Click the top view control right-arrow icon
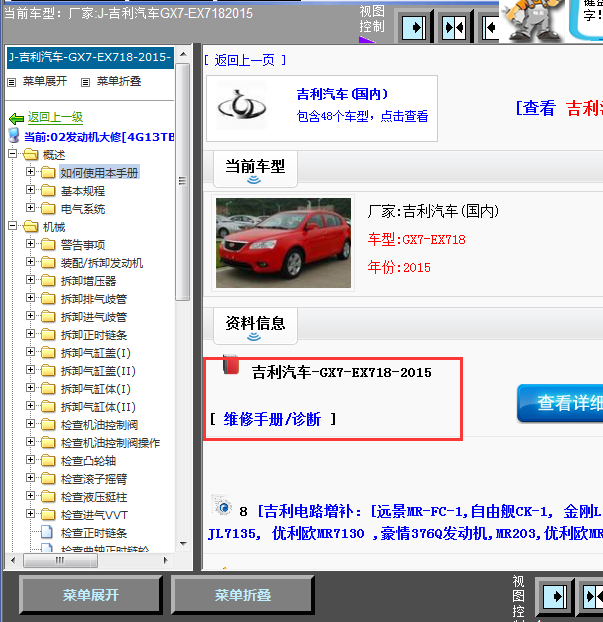 [x=414, y=27]
